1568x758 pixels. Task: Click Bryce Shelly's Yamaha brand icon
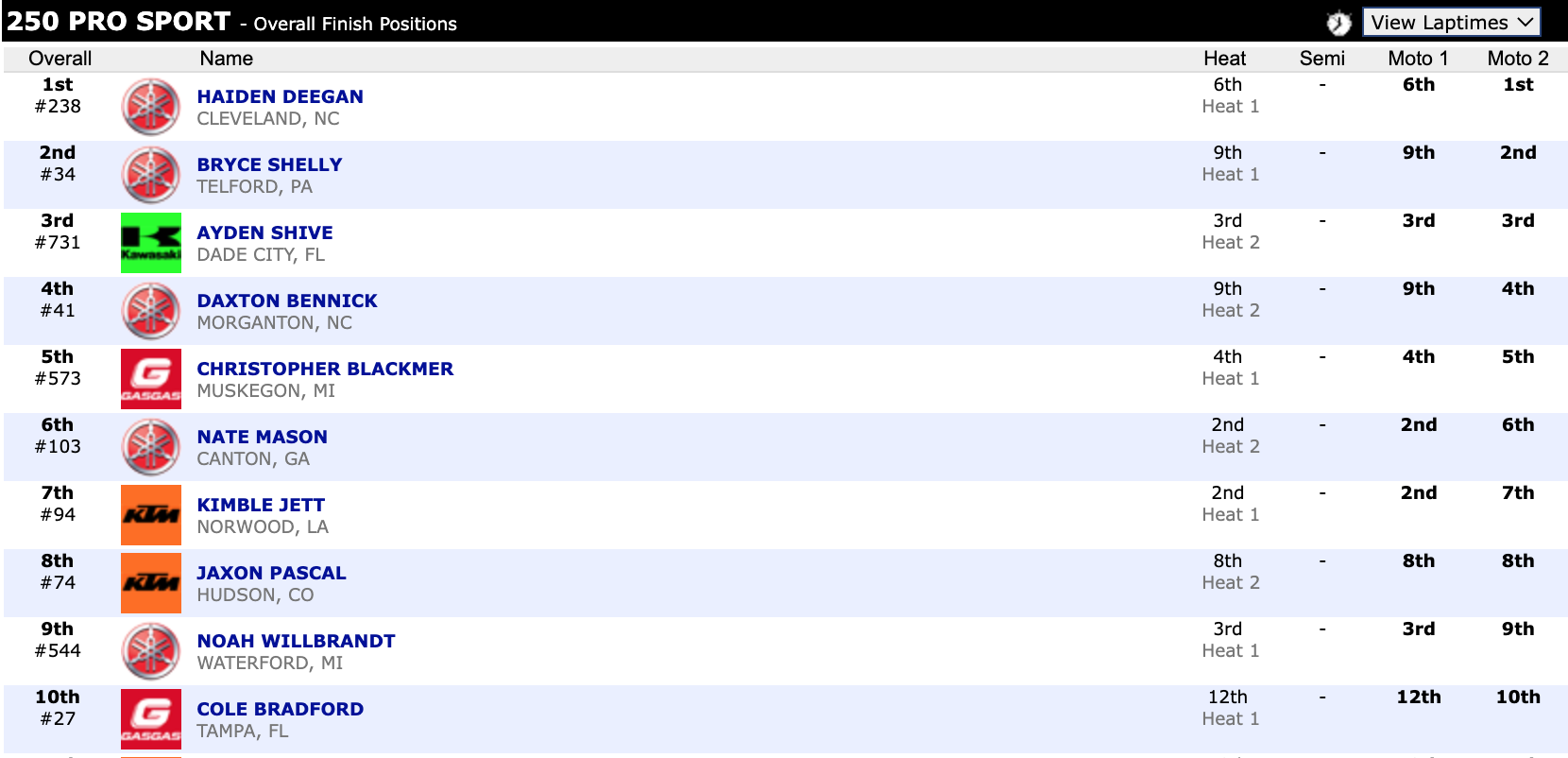(151, 175)
